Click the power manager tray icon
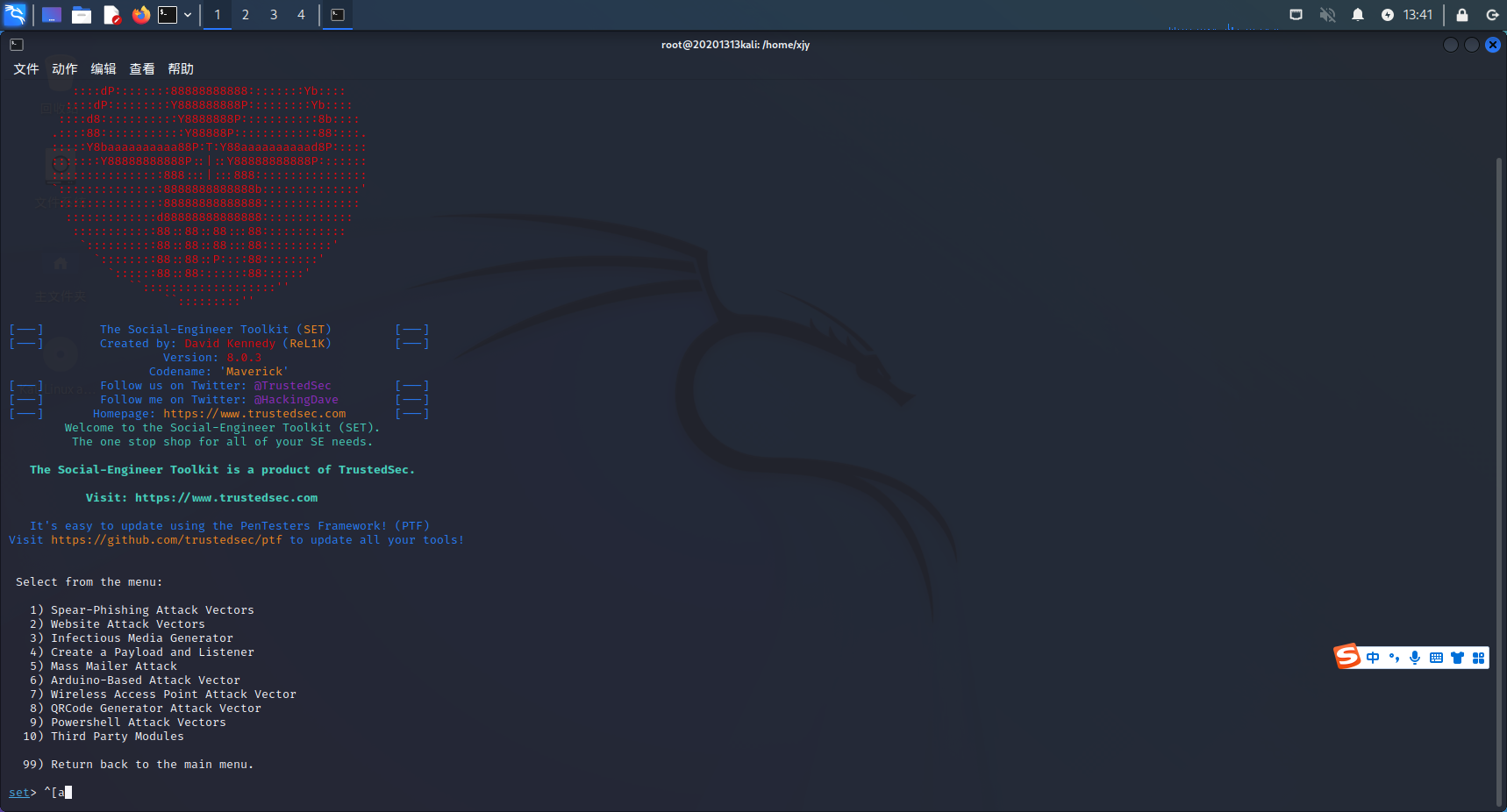This screenshot has height=812, width=1507. 1388,15
